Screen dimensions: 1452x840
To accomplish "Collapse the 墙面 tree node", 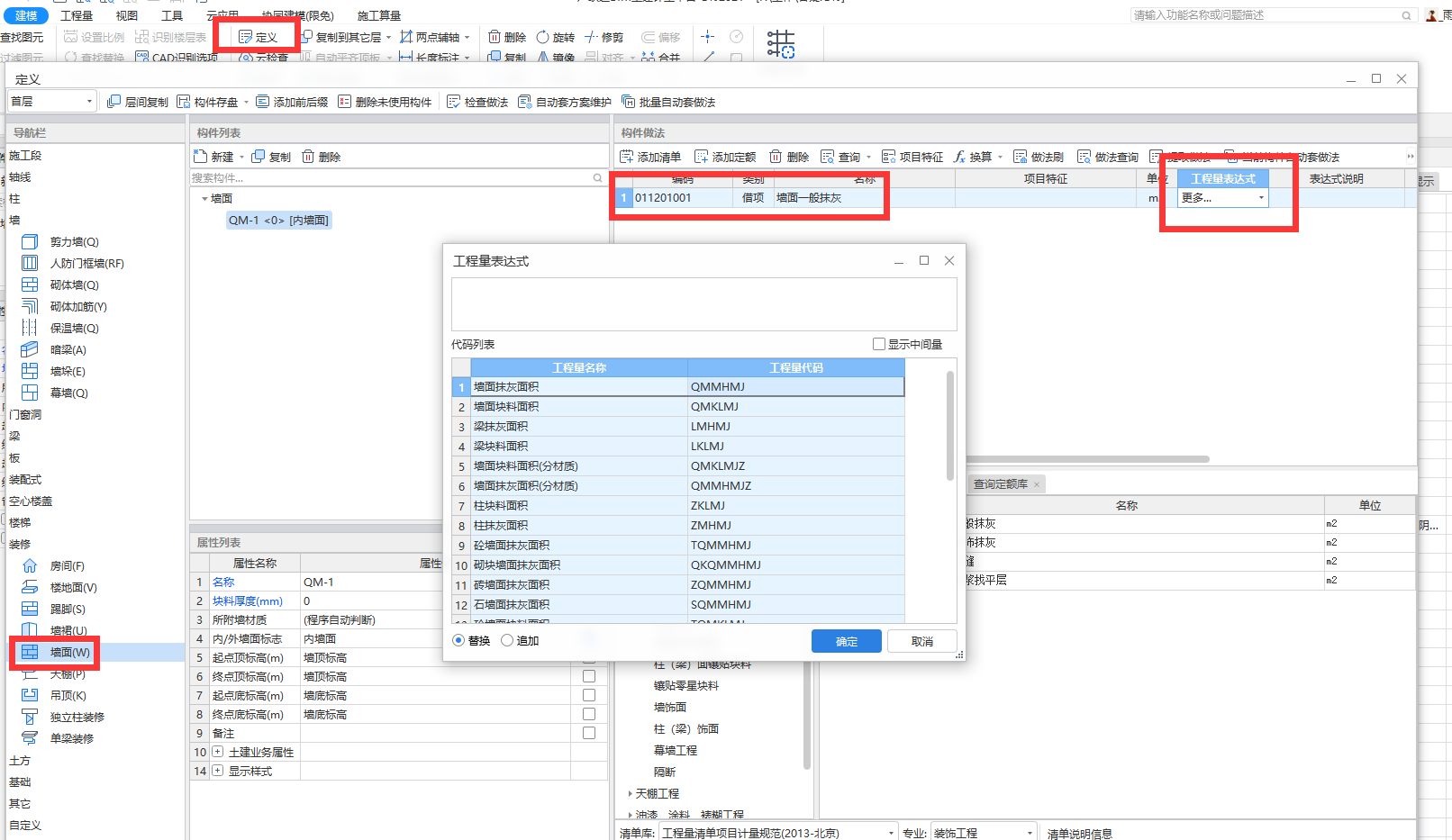I will pyautogui.click(x=204, y=198).
